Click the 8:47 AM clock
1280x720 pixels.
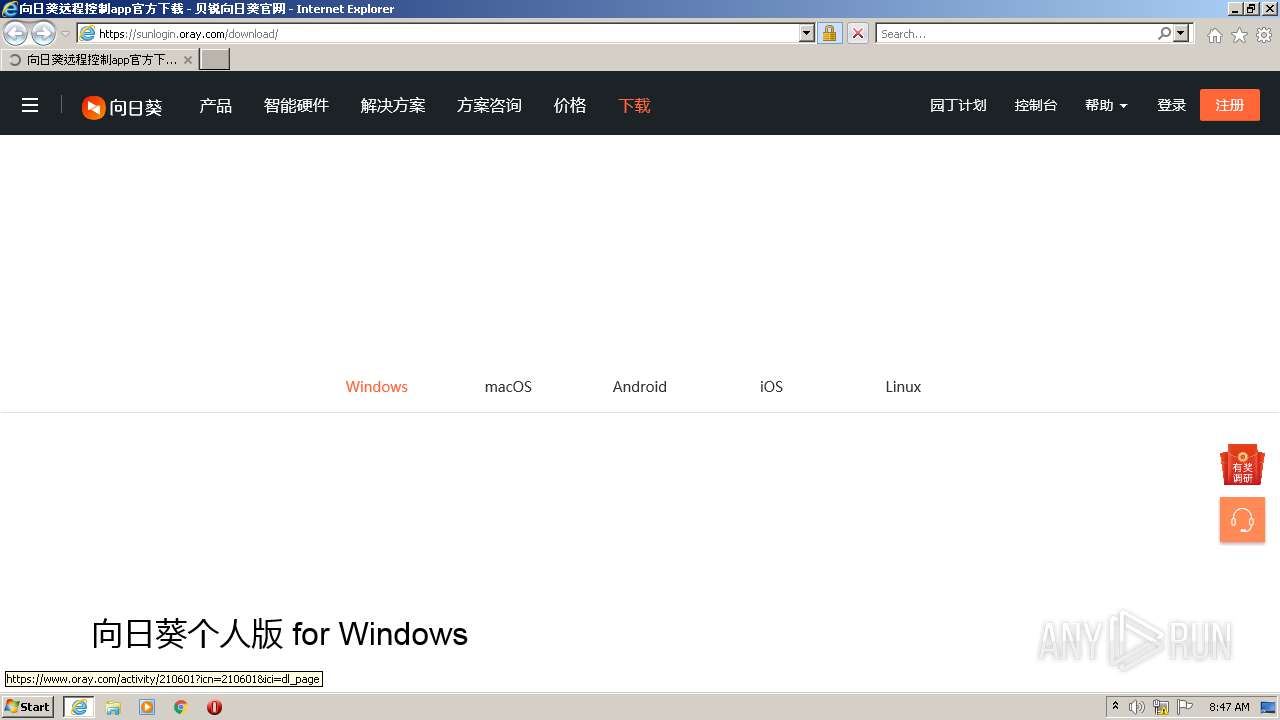(x=1229, y=707)
